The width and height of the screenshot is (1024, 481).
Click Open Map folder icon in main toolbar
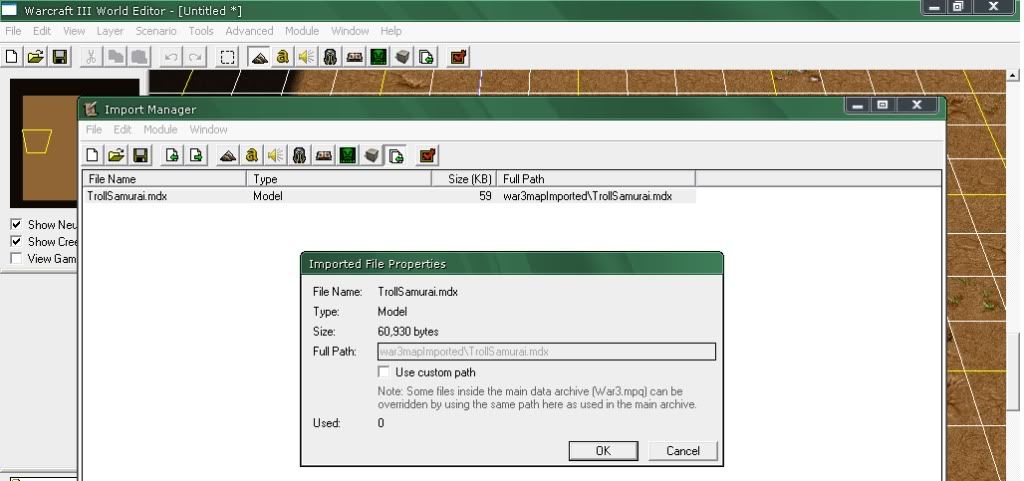click(35, 57)
